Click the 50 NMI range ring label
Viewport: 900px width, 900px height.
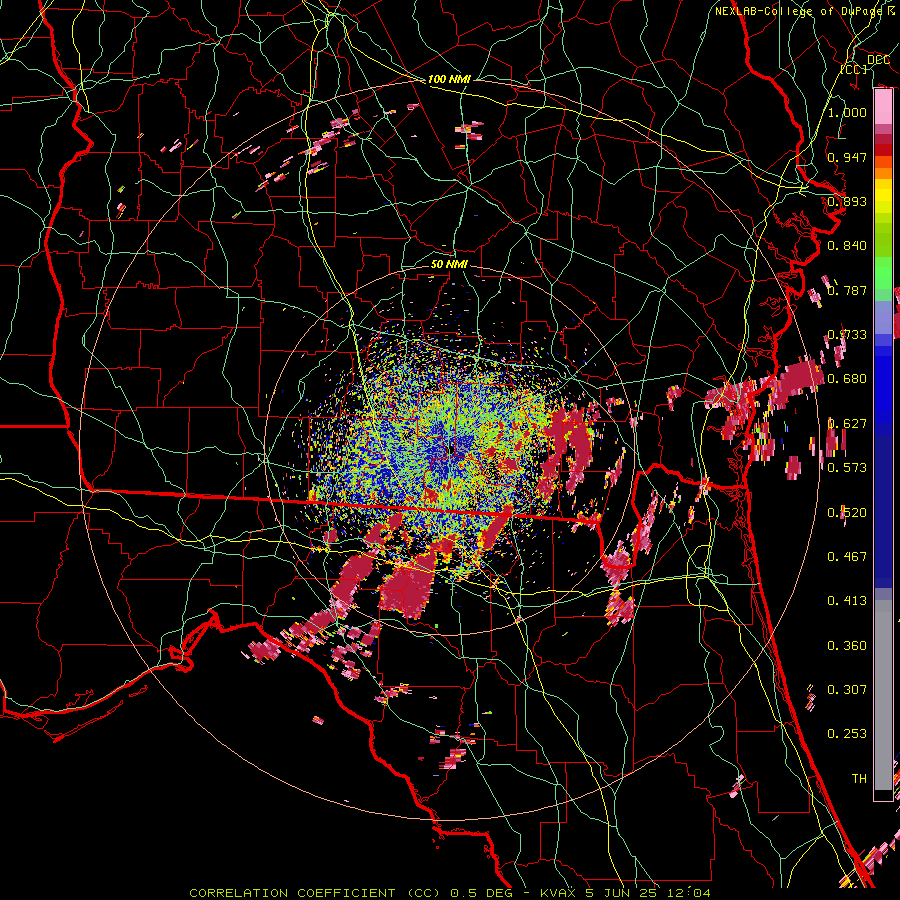pyautogui.click(x=449, y=264)
